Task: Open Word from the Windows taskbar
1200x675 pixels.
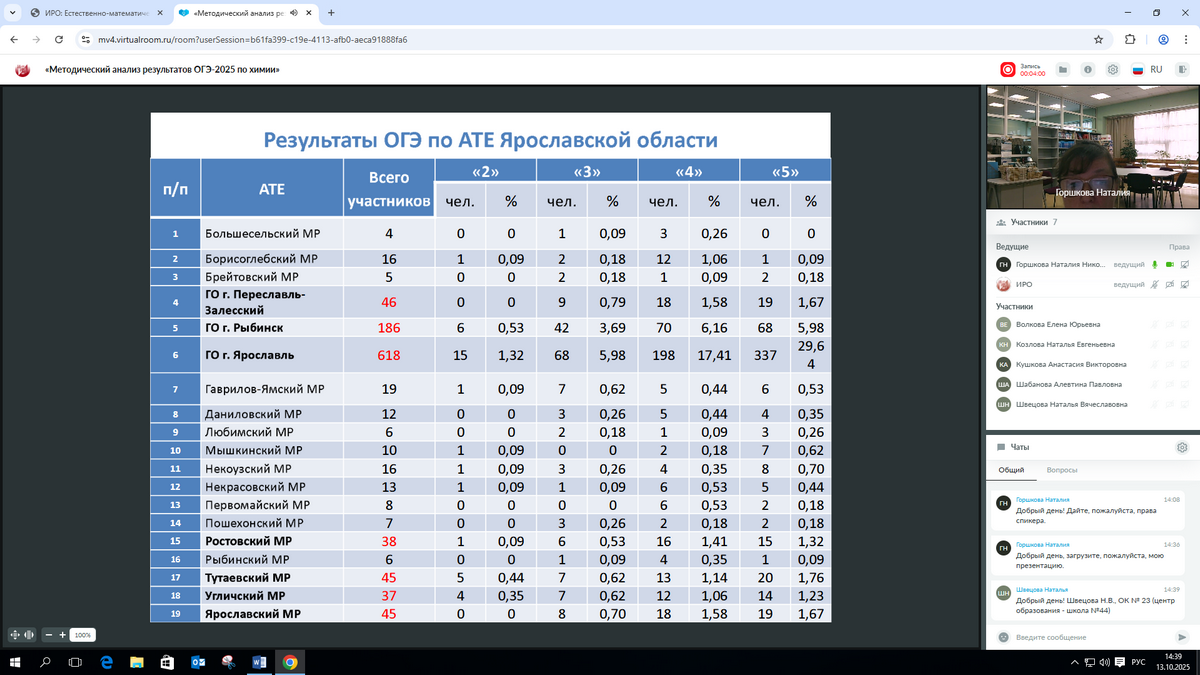Action: [258, 662]
